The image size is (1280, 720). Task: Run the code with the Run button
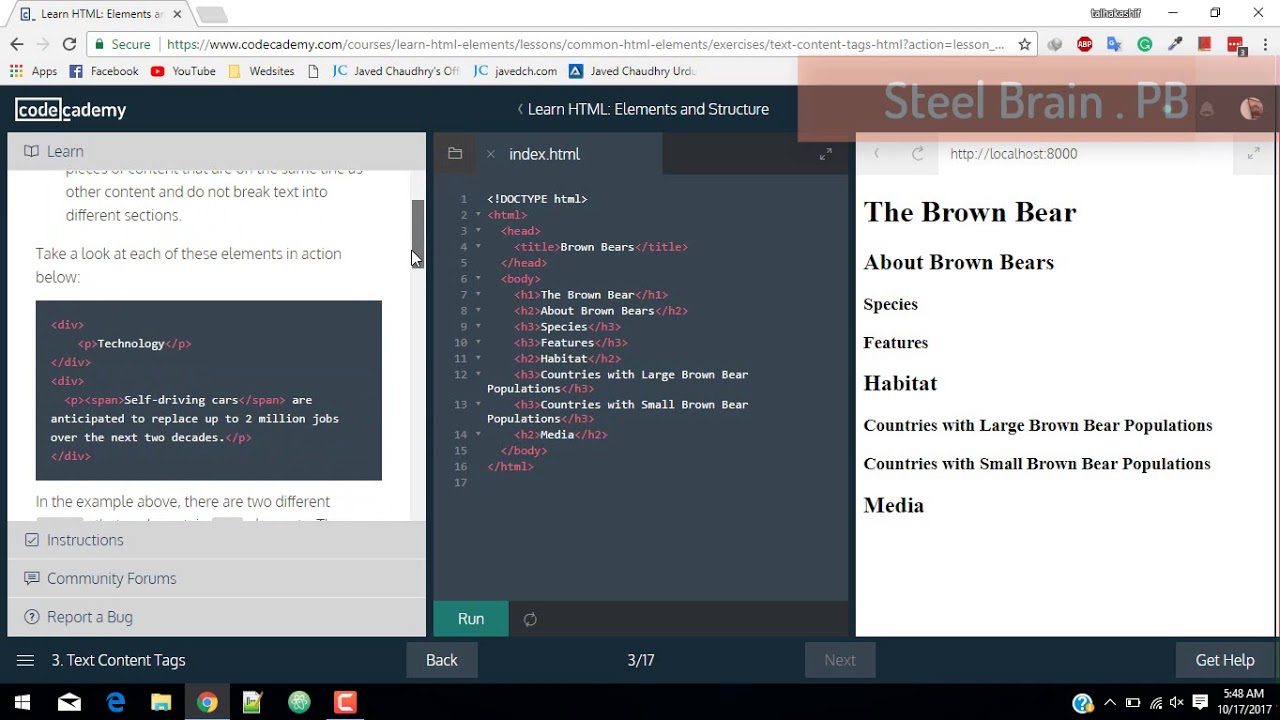point(471,619)
